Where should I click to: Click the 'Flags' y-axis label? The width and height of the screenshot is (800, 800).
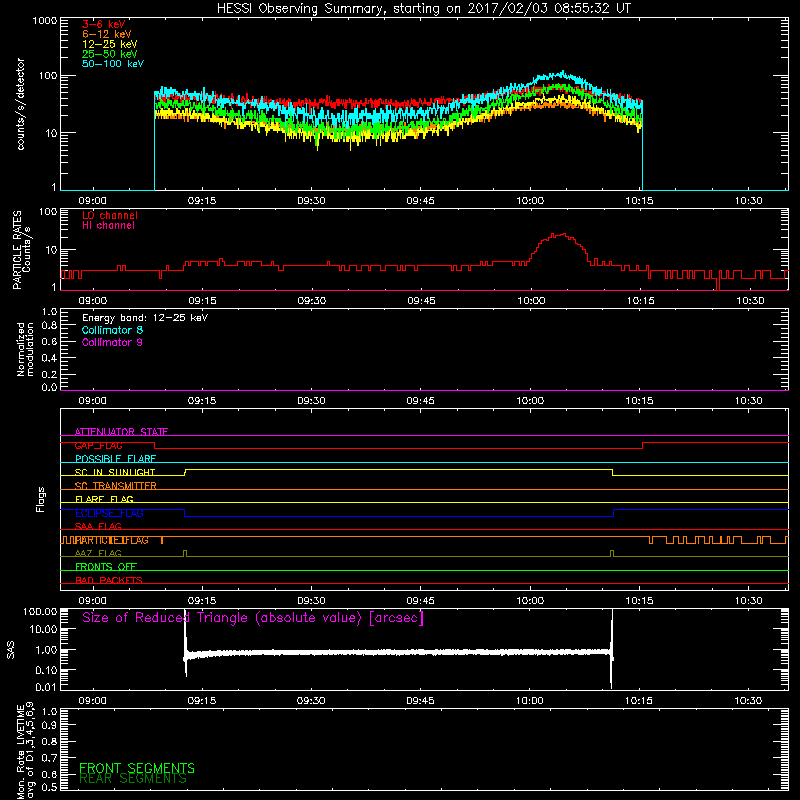(x=41, y=499)
